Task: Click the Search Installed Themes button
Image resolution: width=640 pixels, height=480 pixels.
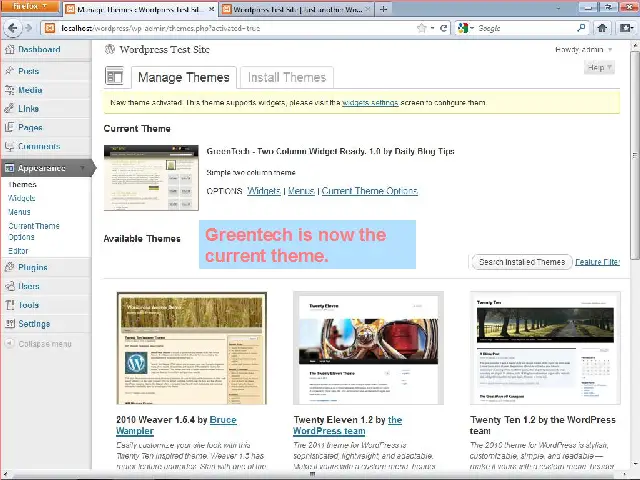Action: 522,262
